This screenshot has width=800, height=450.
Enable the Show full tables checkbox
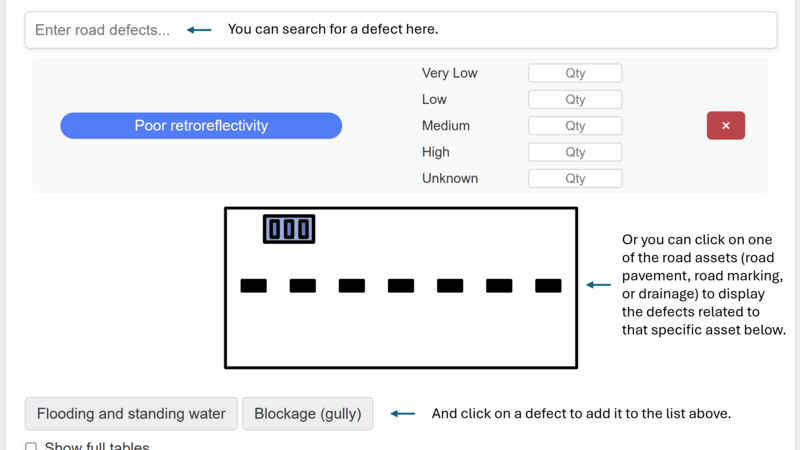tap(31, 447)
